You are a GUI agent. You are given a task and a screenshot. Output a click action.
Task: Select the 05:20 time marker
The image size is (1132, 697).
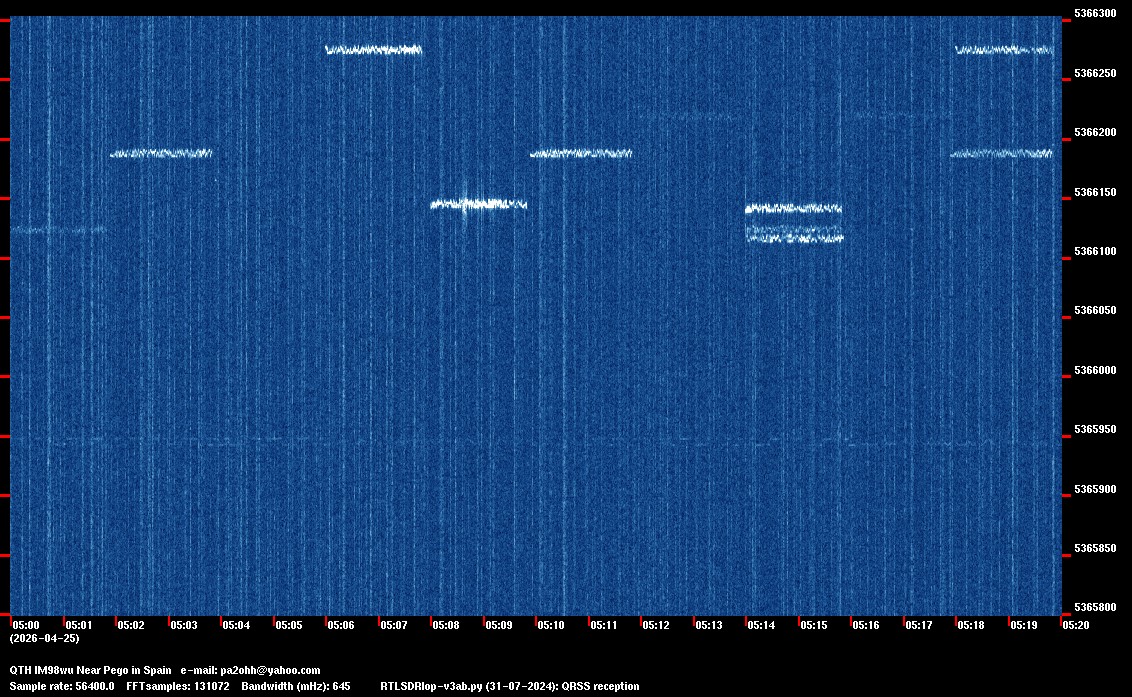click(1075, 625)
